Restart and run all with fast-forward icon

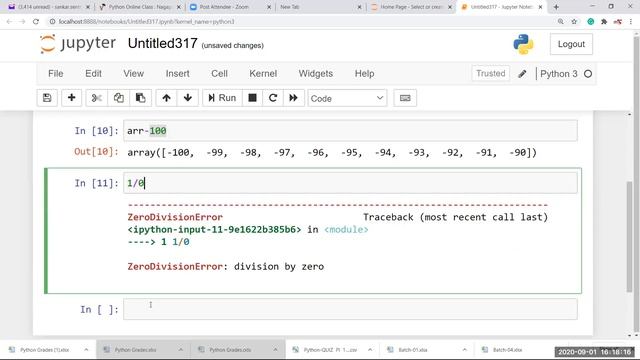pos(293,98)
